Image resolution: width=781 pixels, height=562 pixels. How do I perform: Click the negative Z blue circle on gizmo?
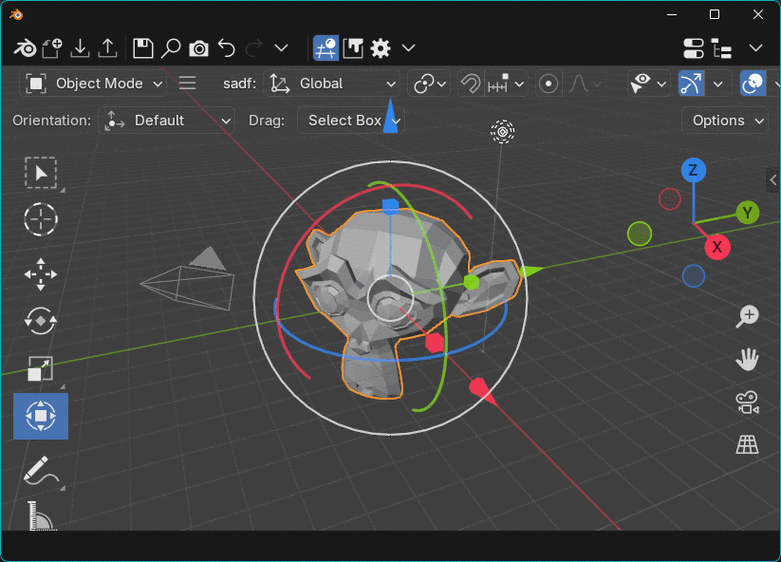point(693,276)
